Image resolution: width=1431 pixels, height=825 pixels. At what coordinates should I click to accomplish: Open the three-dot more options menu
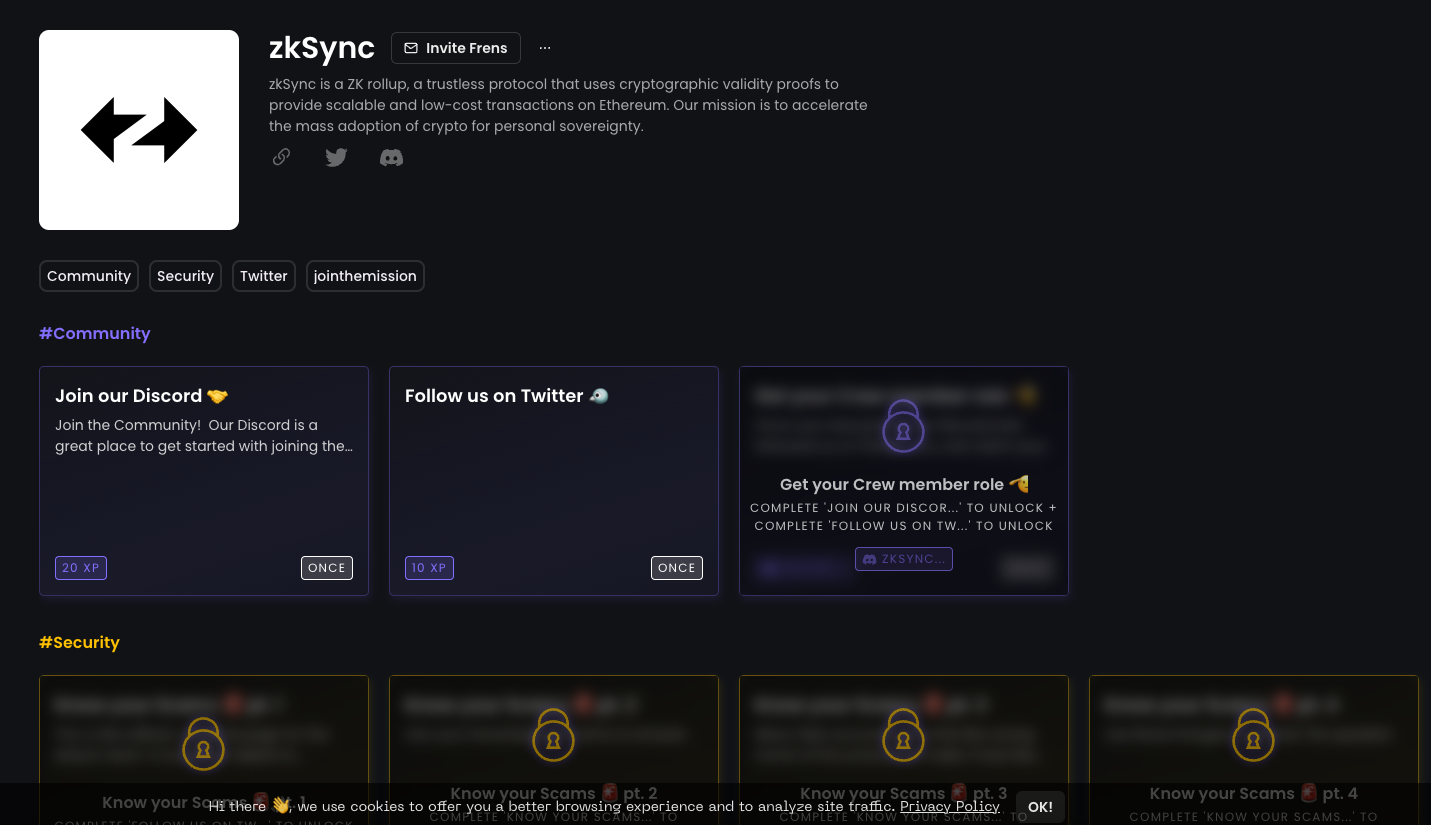pos(545,48)
